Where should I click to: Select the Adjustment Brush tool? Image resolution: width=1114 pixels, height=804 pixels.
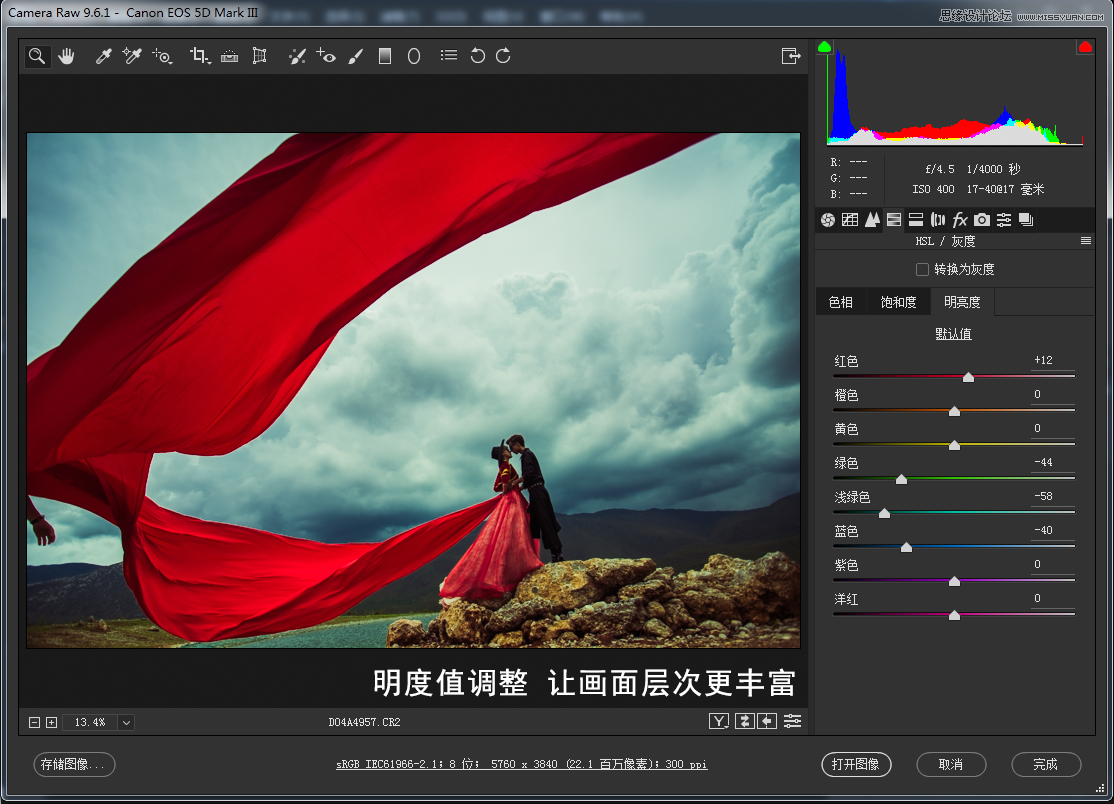pyautogui.click(x=356, y=56)
